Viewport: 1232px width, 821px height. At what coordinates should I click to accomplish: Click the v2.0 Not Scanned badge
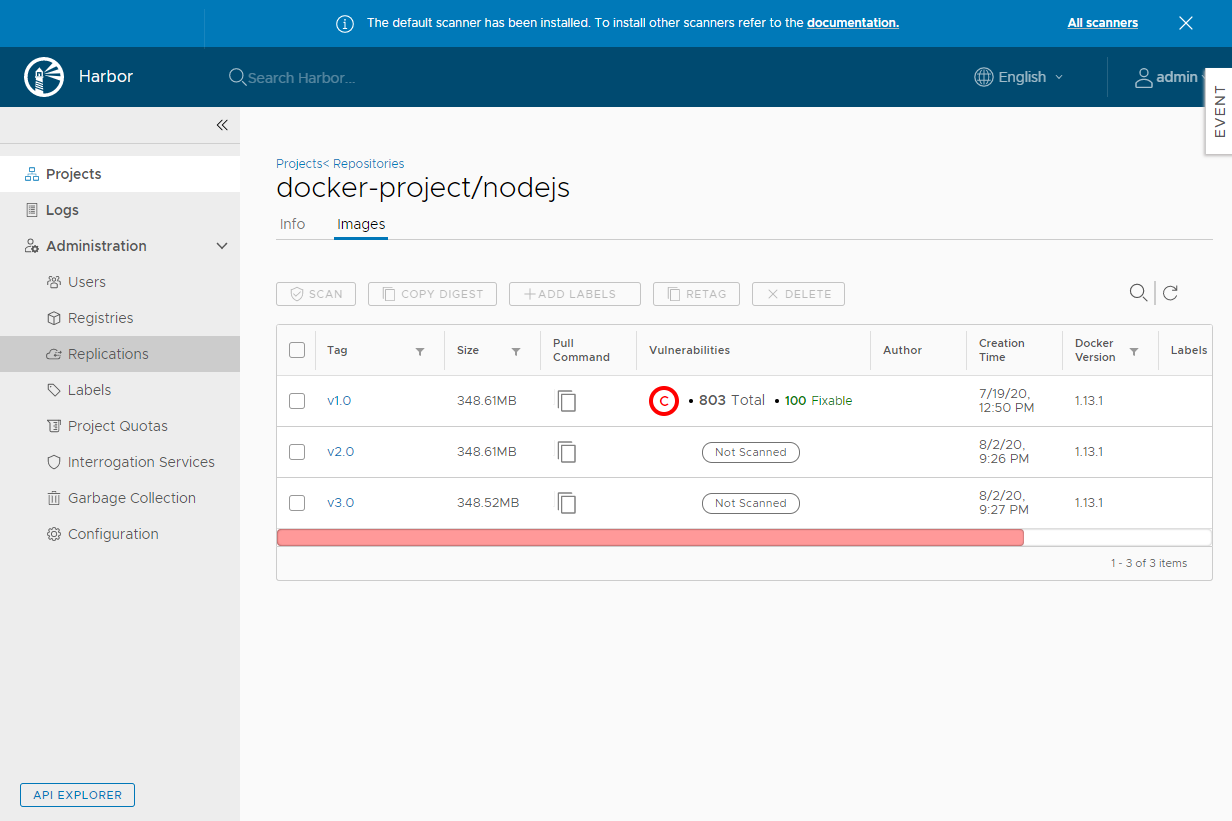751,452
